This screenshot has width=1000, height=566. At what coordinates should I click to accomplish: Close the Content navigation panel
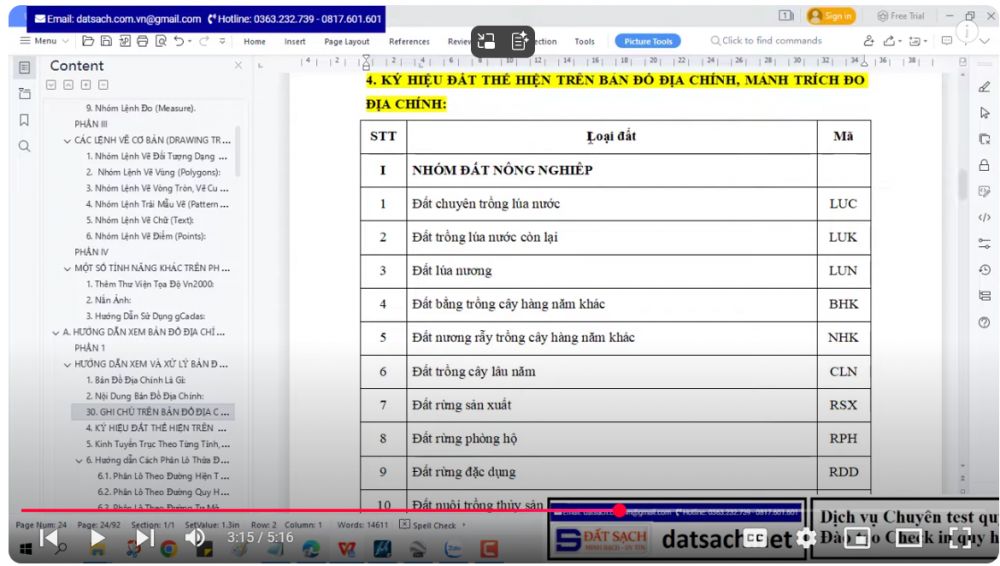pyautogui.click(x=238, y=65)
